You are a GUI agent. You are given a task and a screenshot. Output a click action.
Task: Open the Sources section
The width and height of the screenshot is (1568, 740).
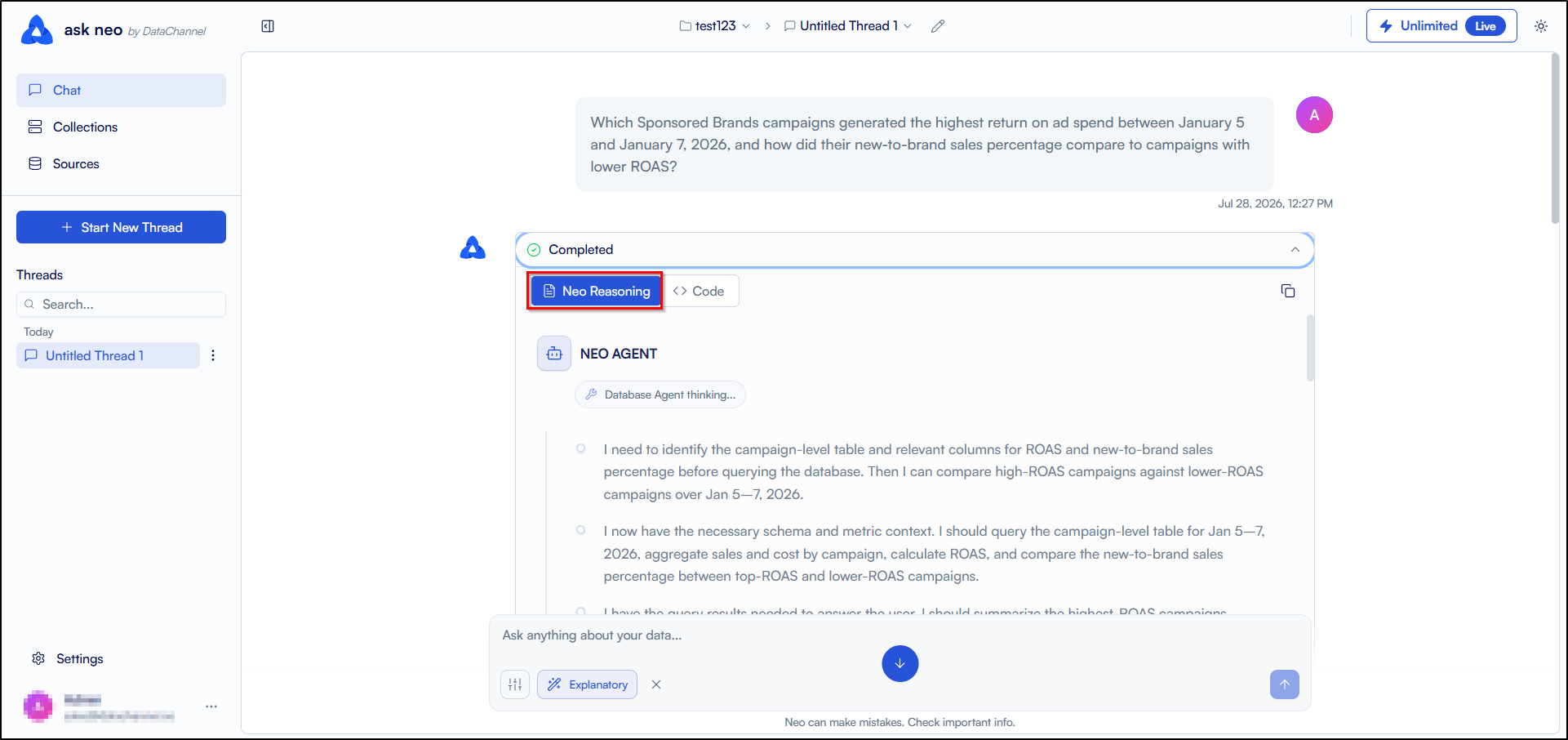pyautogui.click(x=121, y=163)
